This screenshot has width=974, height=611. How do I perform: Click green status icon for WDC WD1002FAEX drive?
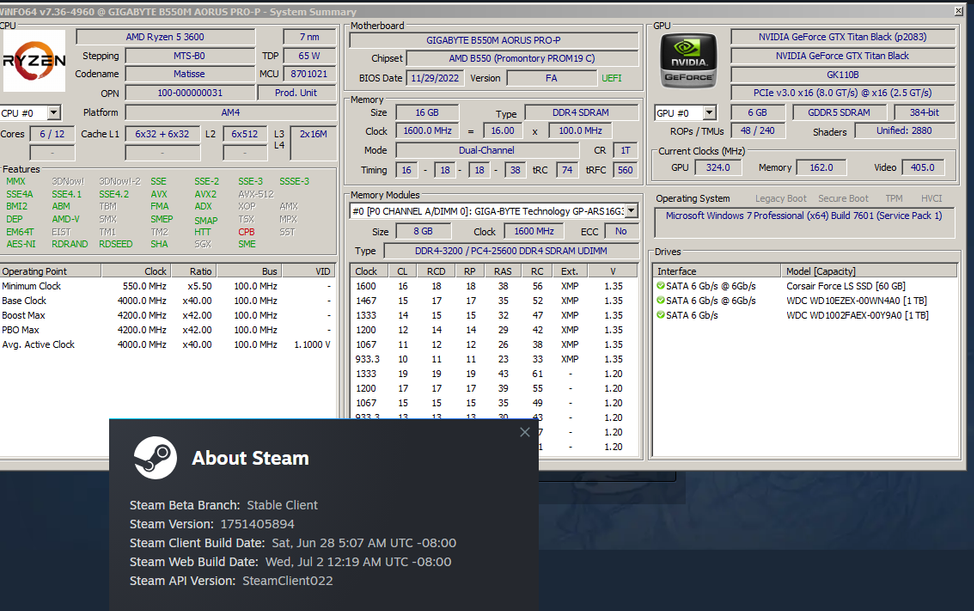660,315
